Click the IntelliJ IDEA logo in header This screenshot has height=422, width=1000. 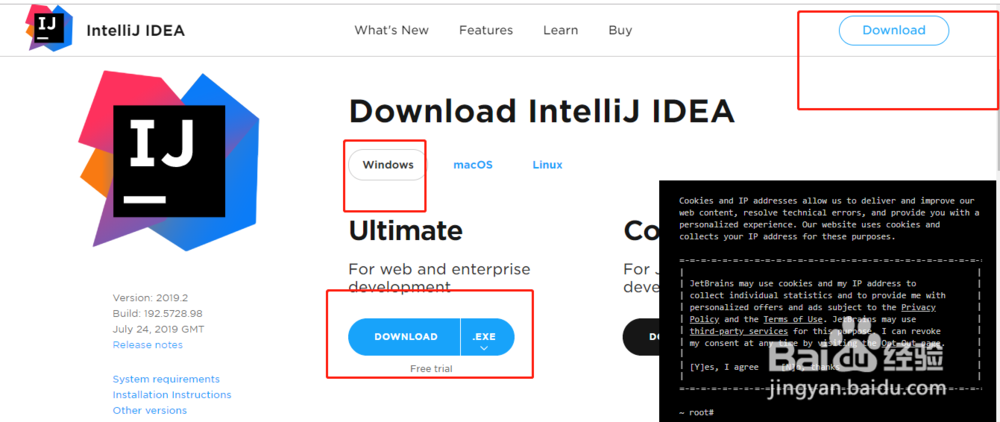(x=50, y=28)
